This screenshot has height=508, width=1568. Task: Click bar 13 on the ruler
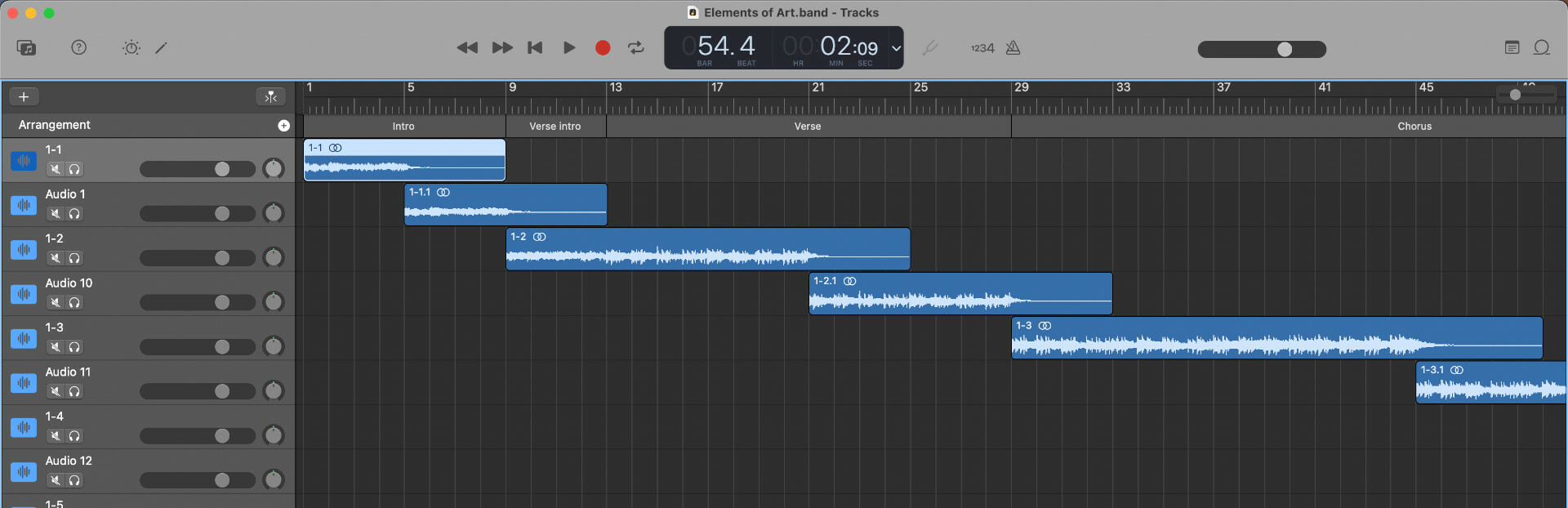[x=615, y=88]
